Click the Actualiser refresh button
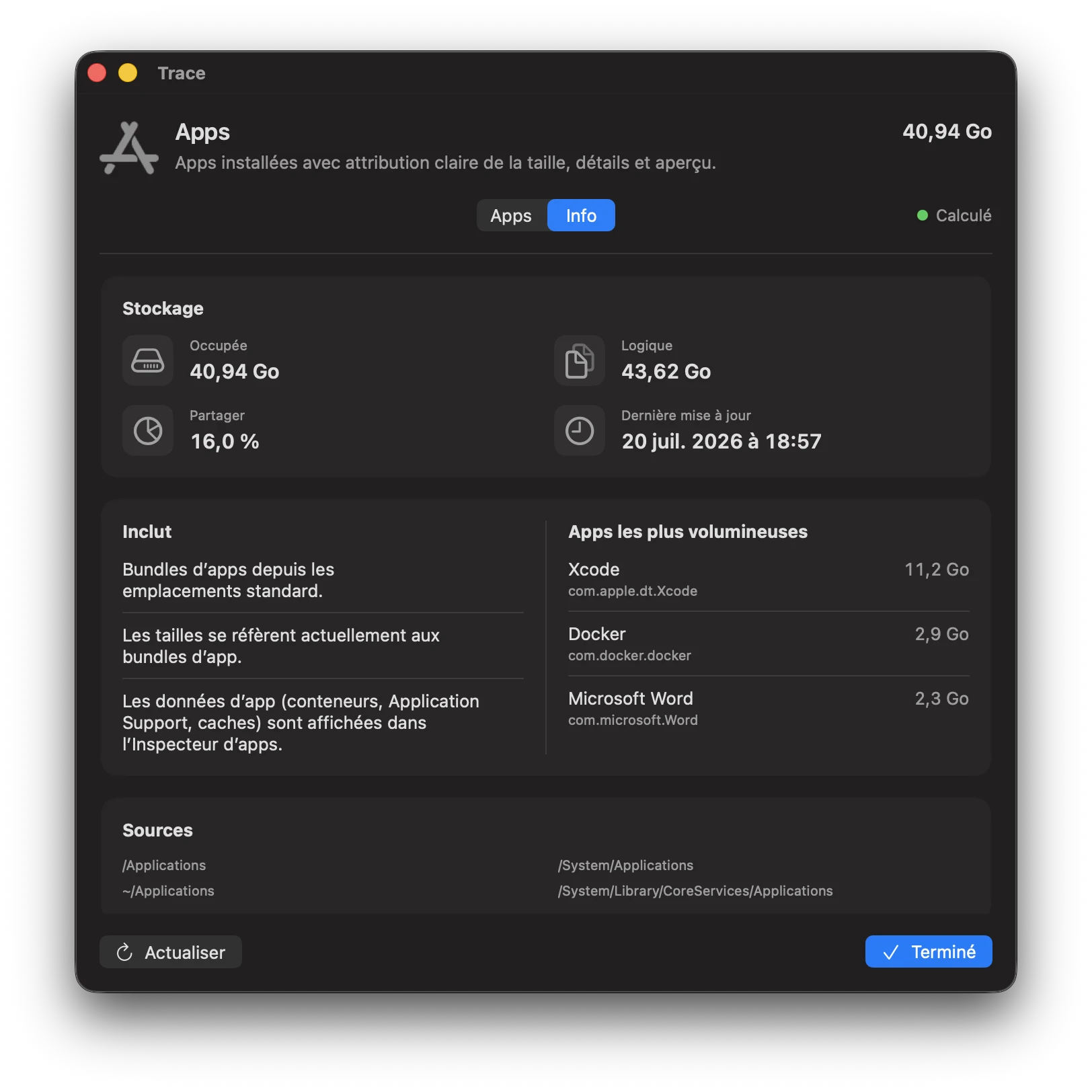The image size is (1092, 1092). click(171, 952)
